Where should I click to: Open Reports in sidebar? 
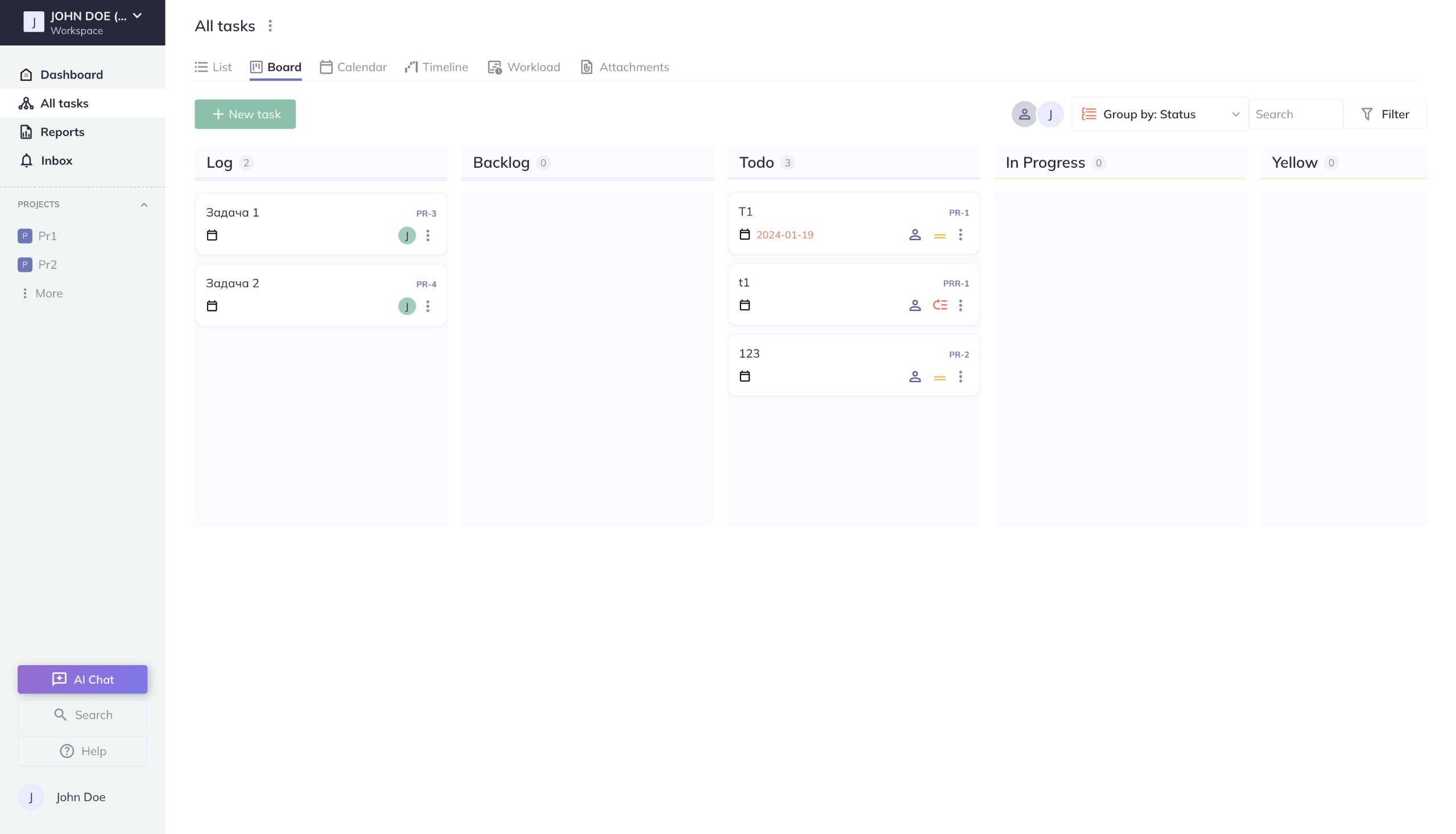click(x=82, y=132)
